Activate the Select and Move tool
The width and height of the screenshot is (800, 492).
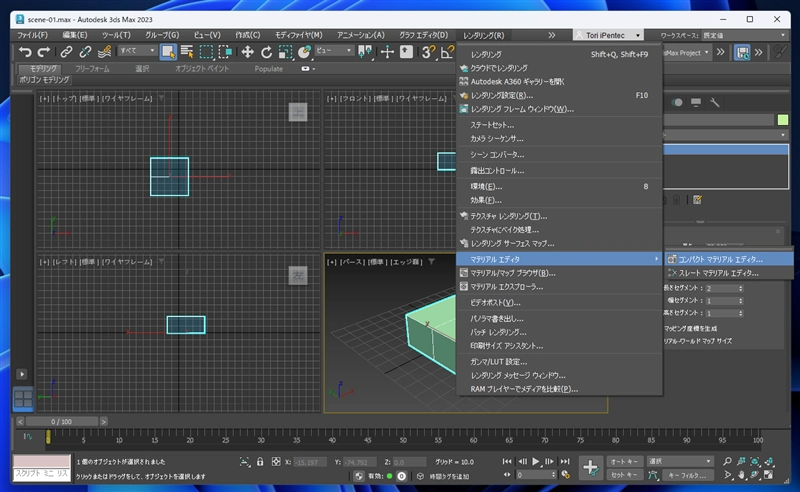pos(247,52)
